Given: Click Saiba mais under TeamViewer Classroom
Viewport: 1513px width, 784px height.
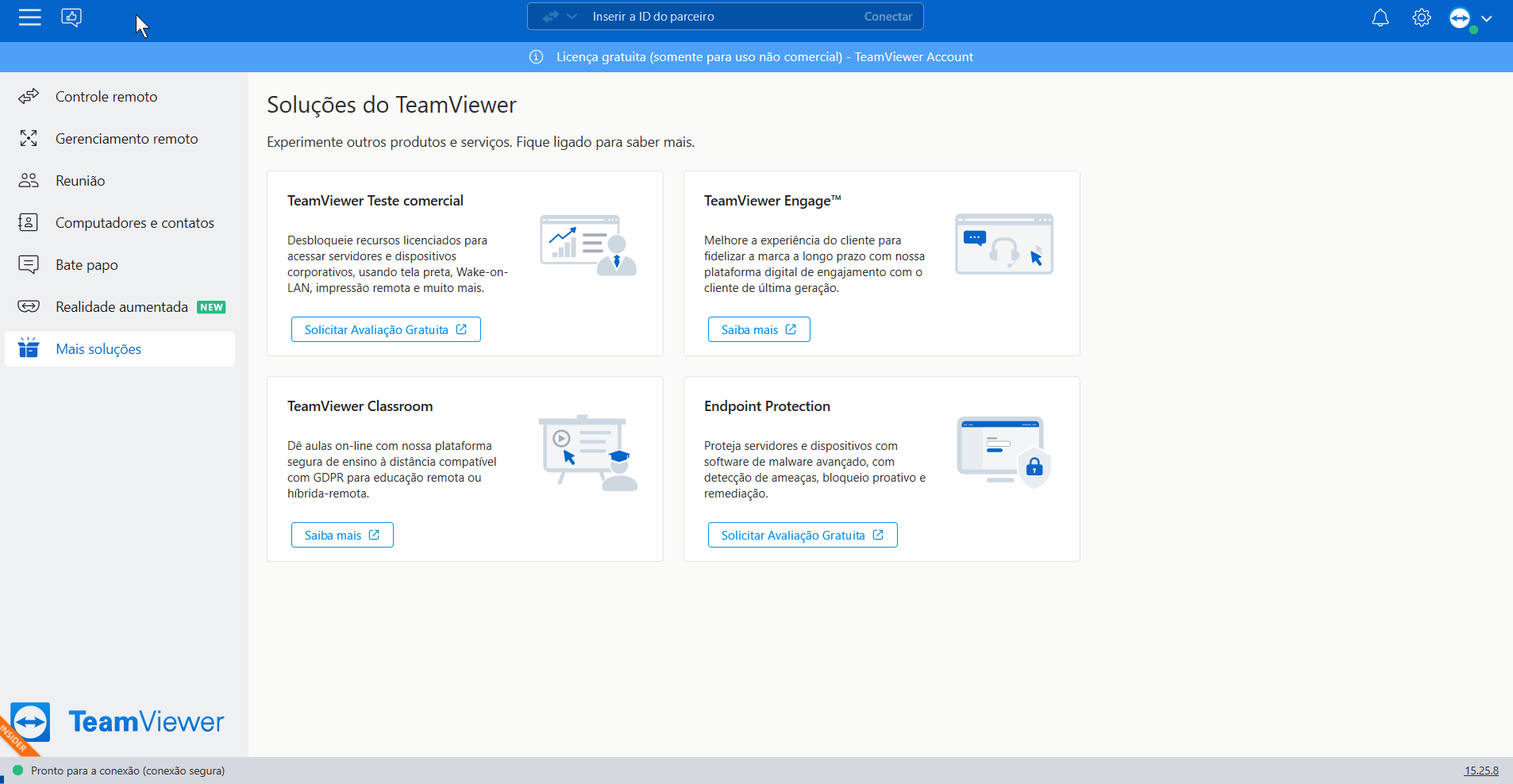Looking at the screenshot, I should tap(342, 535).
